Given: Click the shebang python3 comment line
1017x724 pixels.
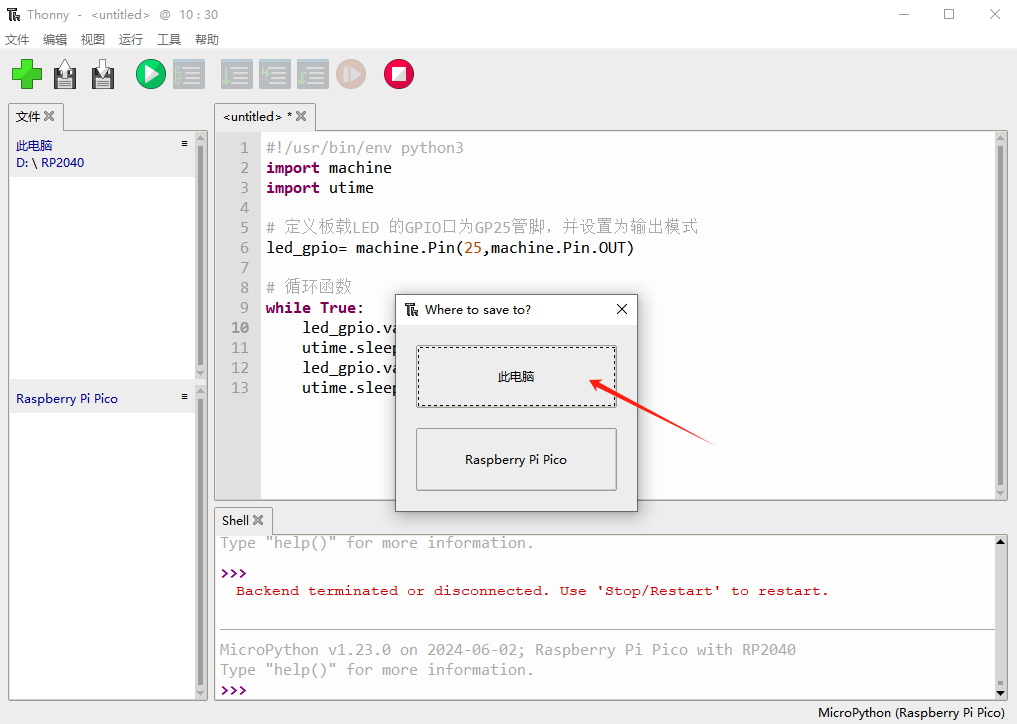Looking at the screenshot, I should pyautogui.click(x=365, y=148).
